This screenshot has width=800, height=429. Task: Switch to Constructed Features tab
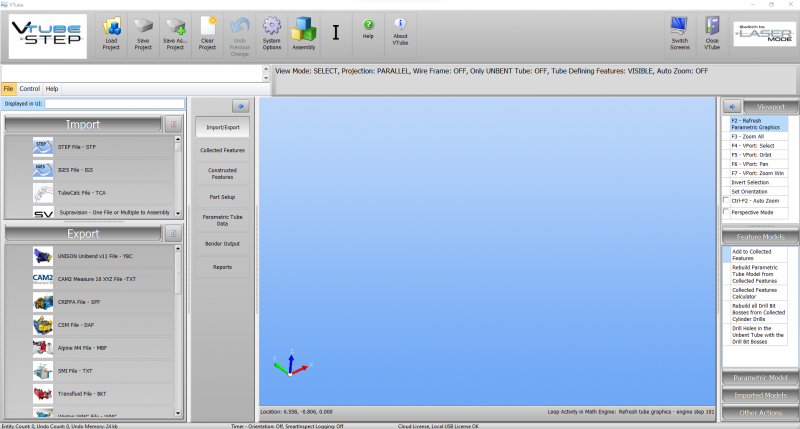[x=222, y=173]
